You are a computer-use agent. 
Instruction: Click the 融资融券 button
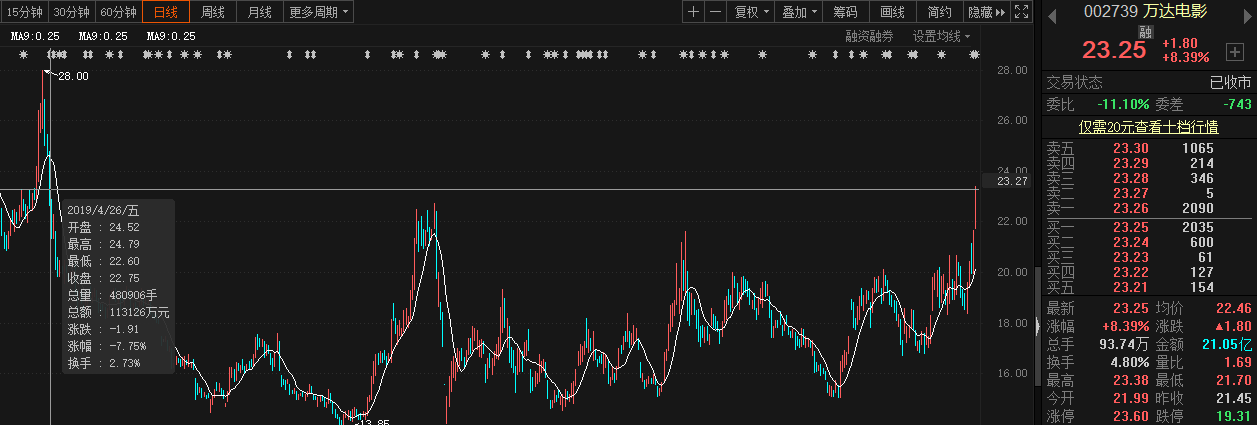869,36
